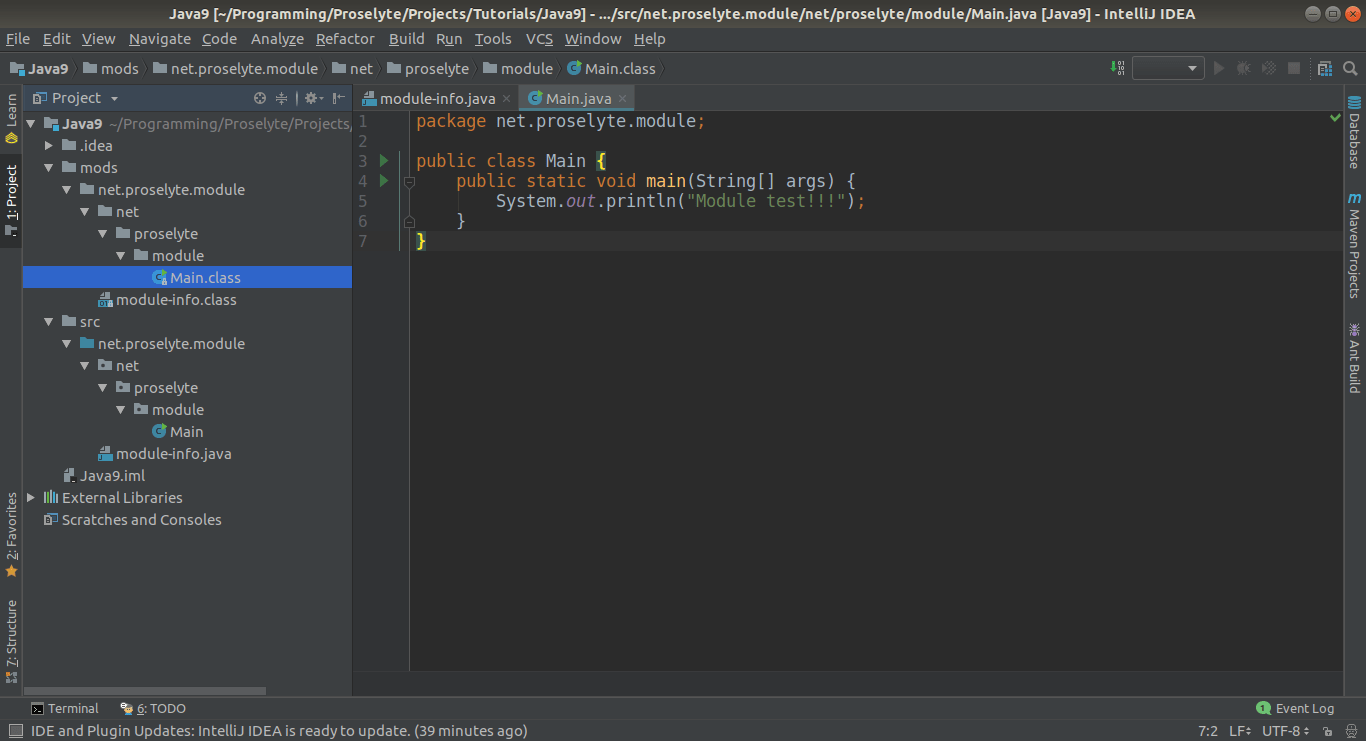Screen dimensions: 1366x741
Task: Click the line 4 green run gutter arrow
Action: [384, 181]
